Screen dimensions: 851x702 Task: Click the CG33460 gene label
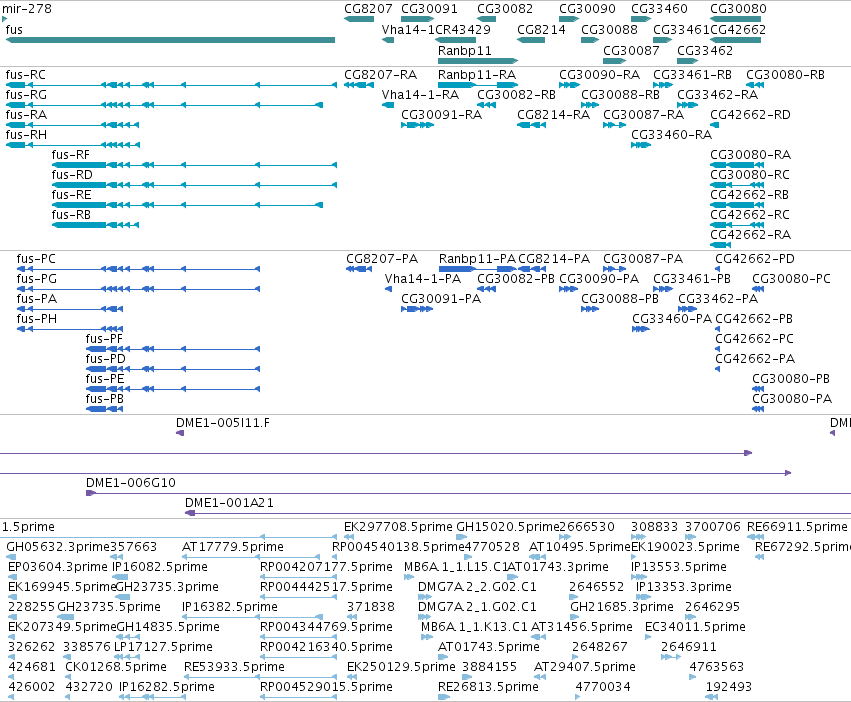click(659, 9)
